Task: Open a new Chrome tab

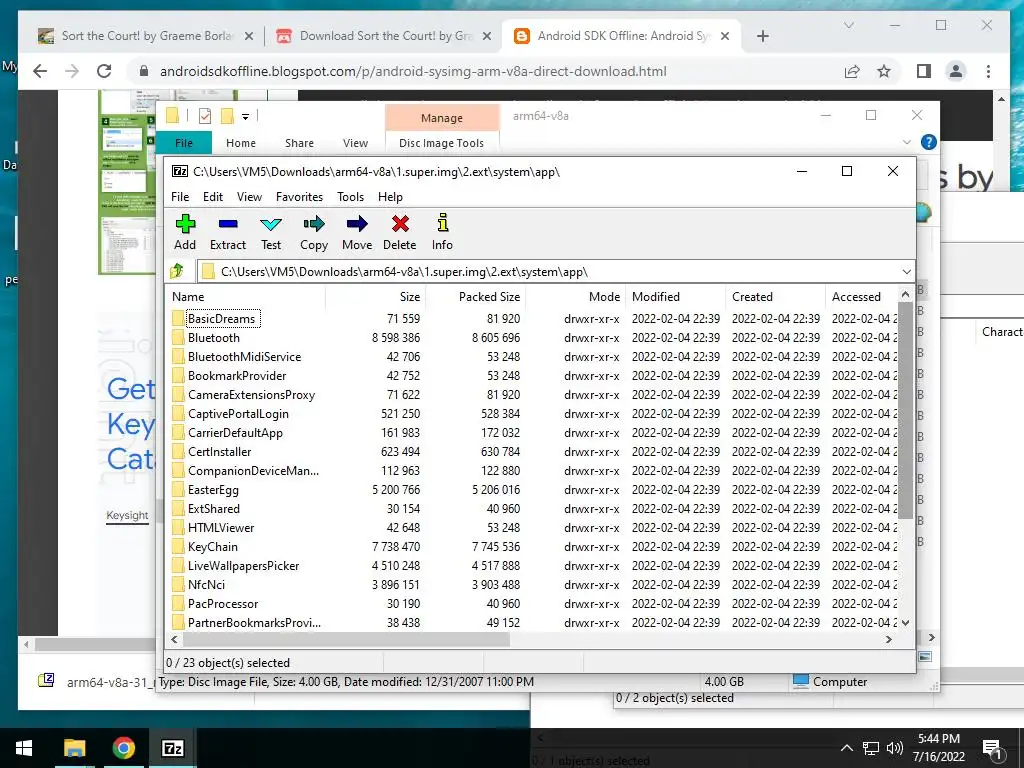Action: pos(762,36)
